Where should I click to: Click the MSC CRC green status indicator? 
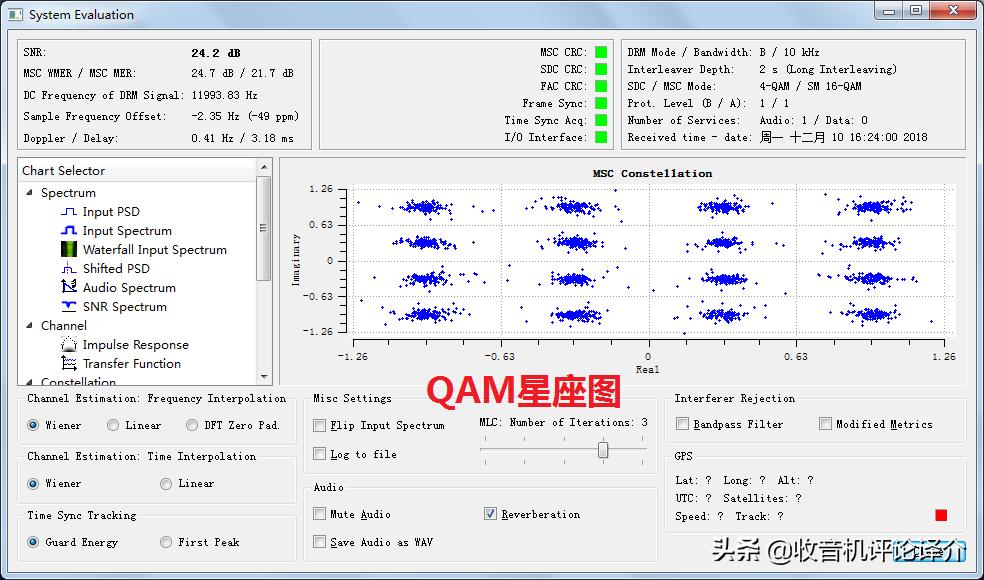pos(601,52)
